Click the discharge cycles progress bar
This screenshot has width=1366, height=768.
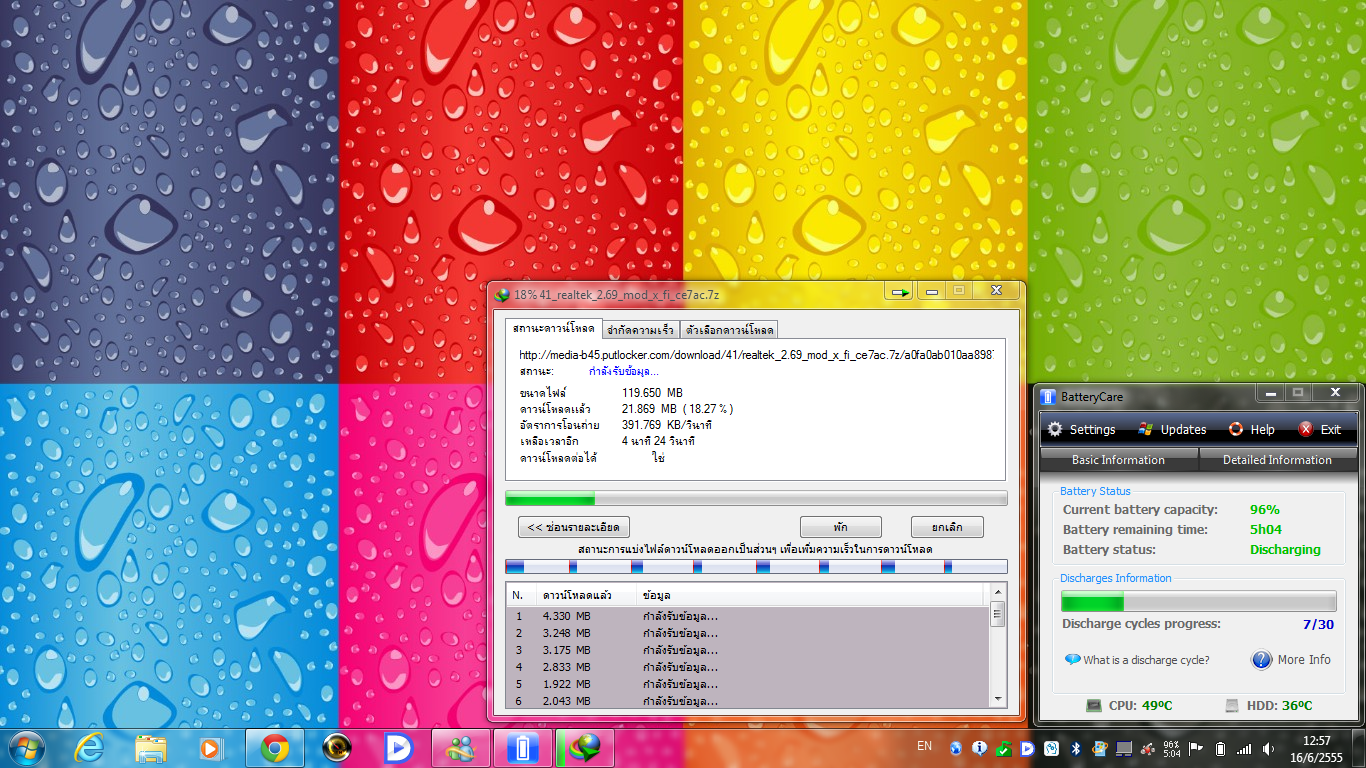(1198, 601)
